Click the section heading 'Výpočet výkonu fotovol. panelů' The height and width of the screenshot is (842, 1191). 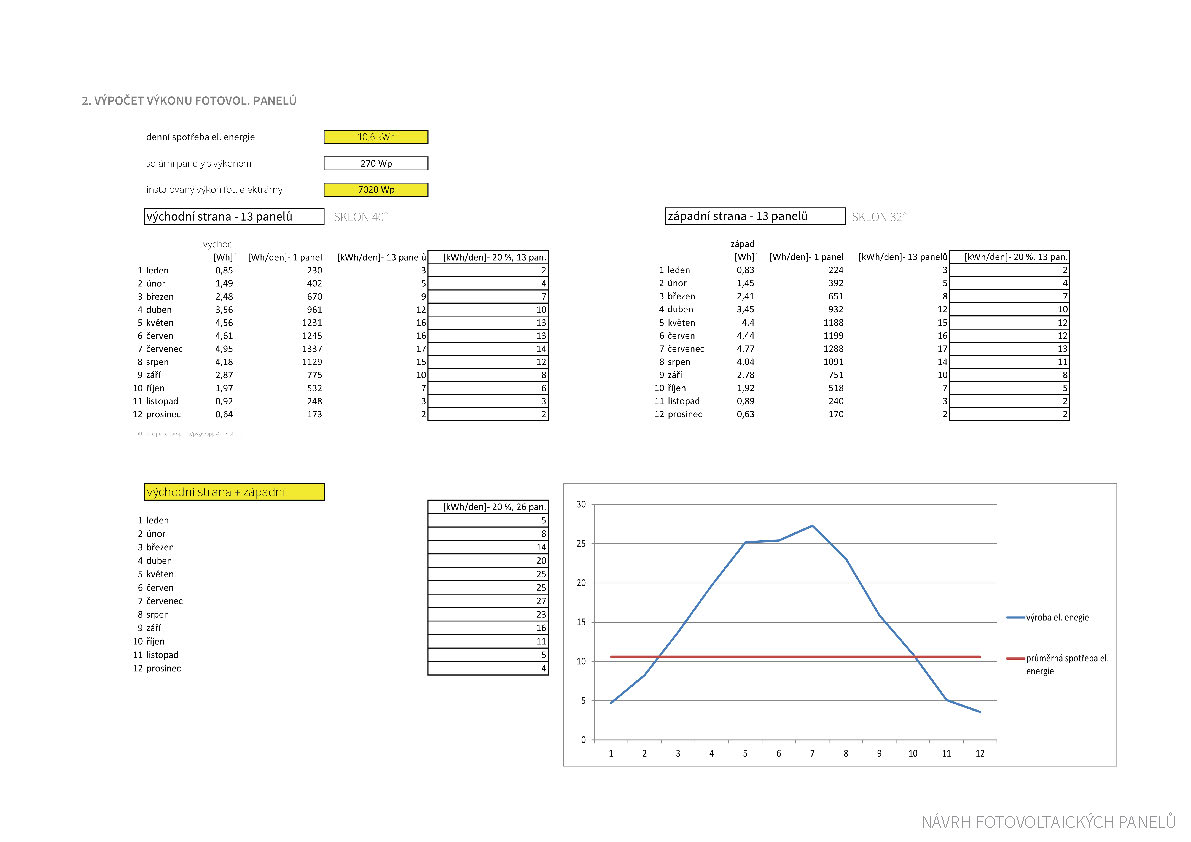click(189, 101)
